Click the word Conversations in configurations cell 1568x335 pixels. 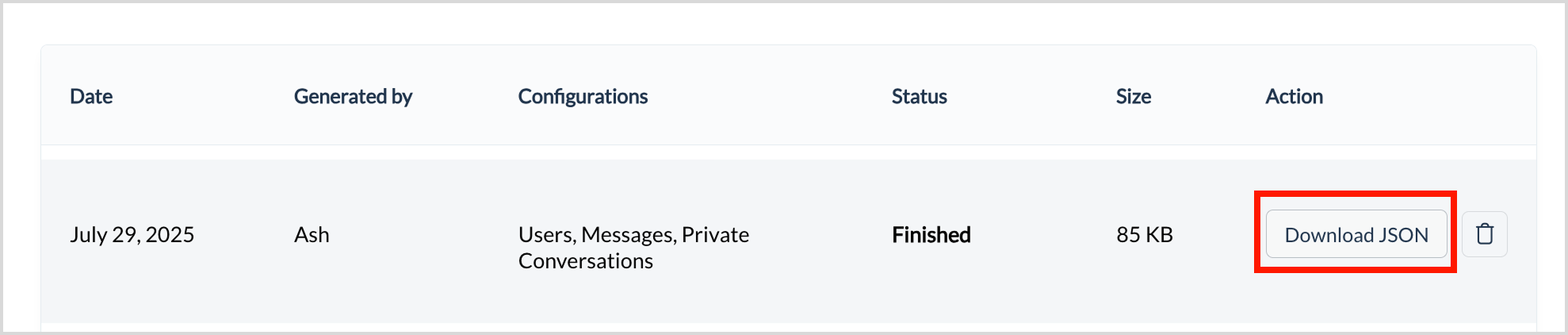tap(586, 260)
